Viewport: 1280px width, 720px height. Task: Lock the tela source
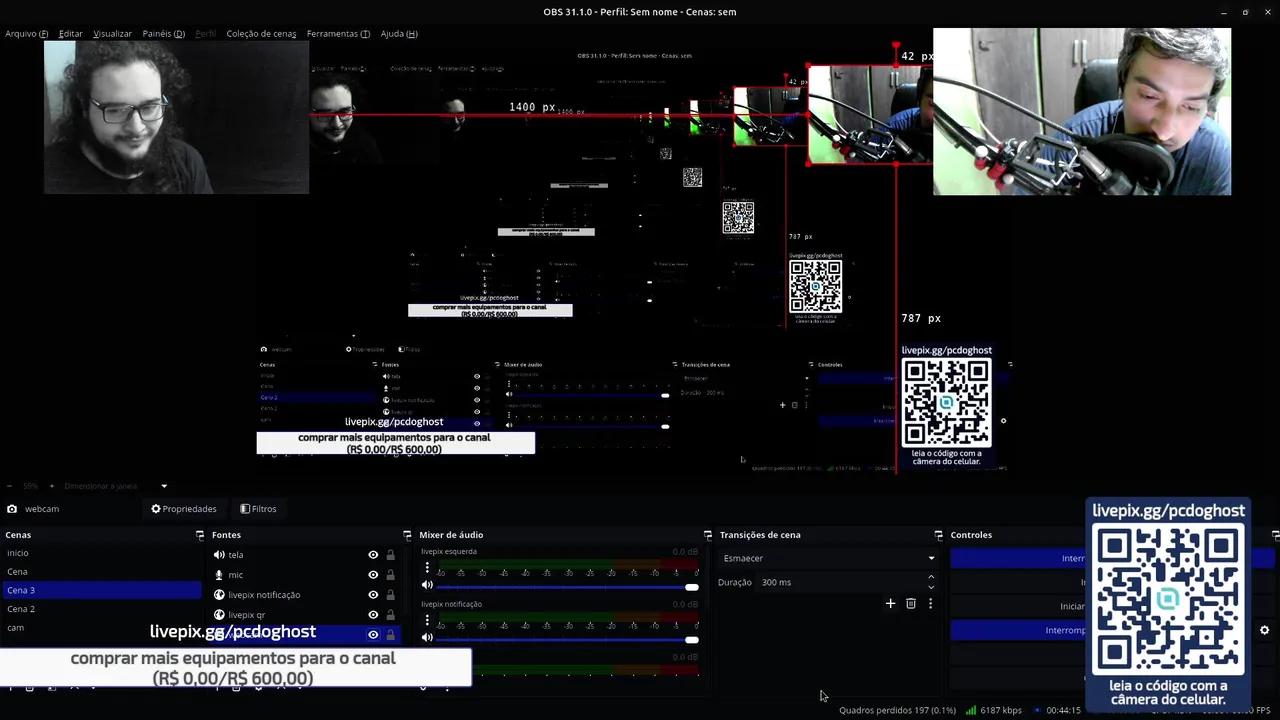coord(390,555)
